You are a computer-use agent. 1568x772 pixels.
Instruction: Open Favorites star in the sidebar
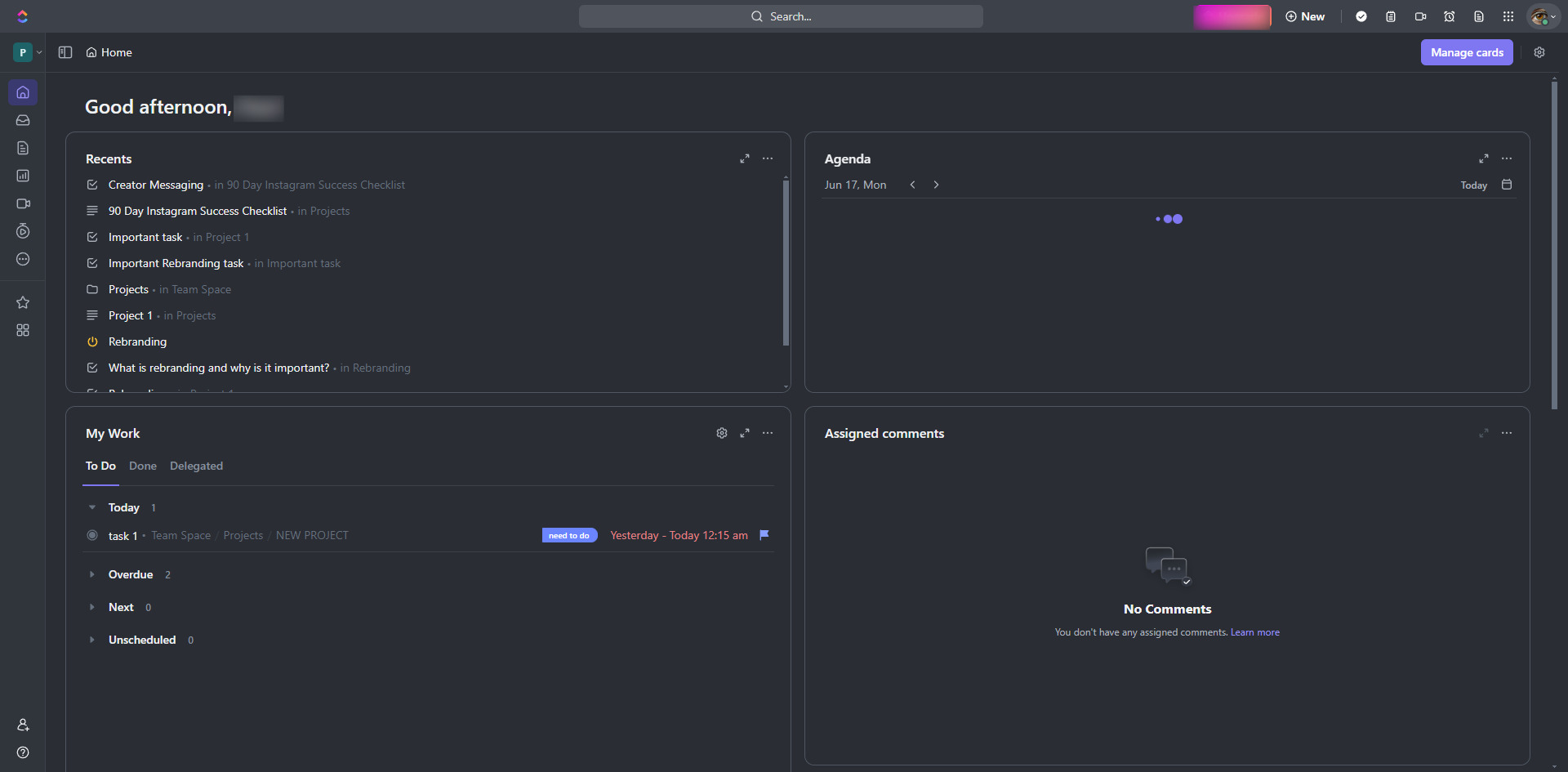click(x=23, y=302)
